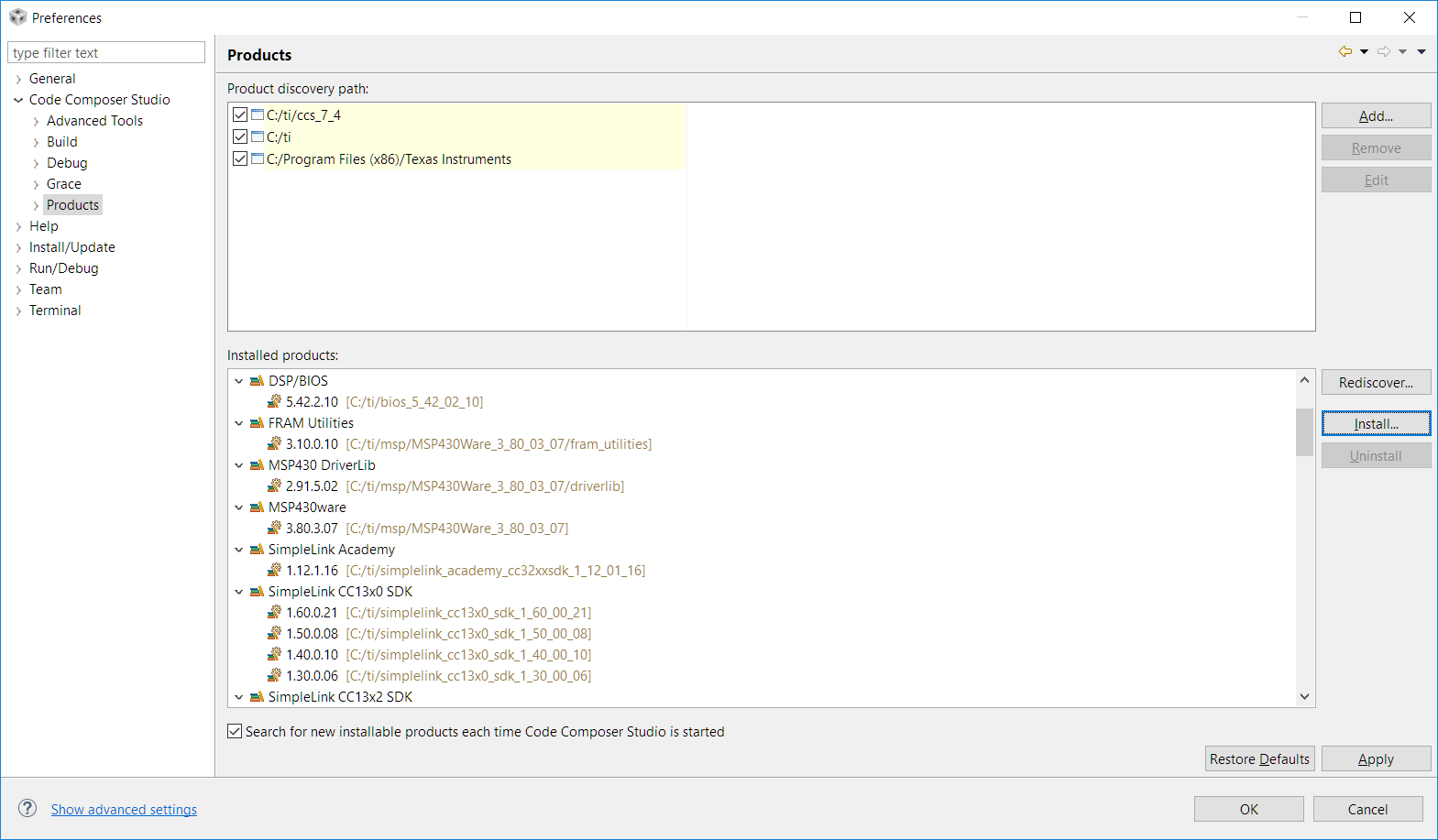Click the help question mark icon
Image resolution: width=1438 pixels, height=840 pixels.
(x=28, y=808)
